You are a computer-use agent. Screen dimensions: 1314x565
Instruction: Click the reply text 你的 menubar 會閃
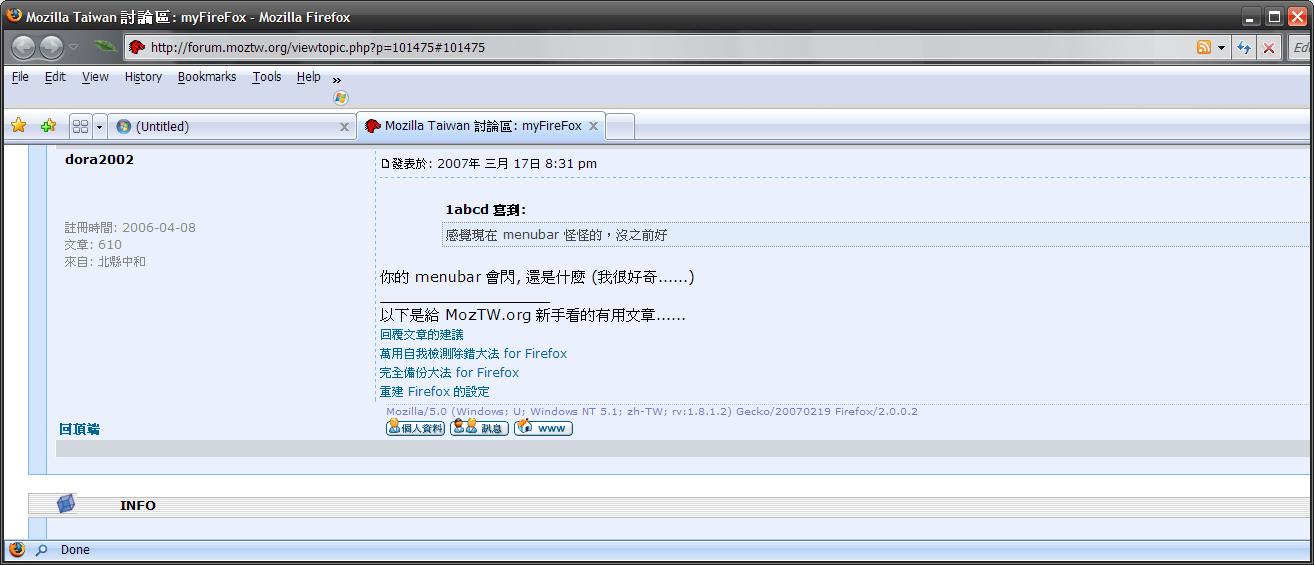tap(537, 277)
